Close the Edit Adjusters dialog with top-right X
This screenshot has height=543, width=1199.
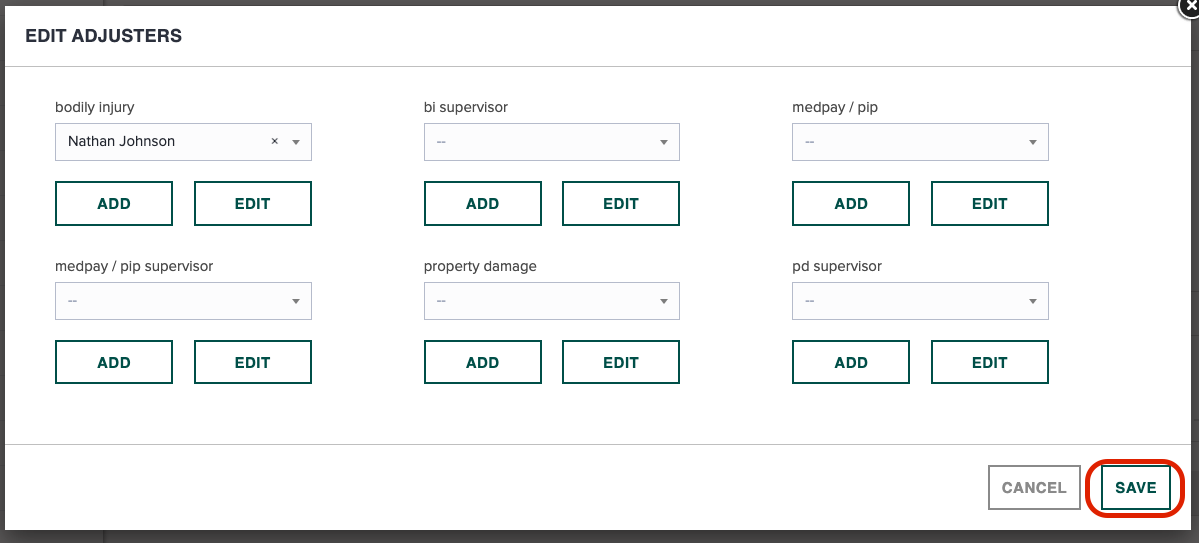[1191, 4]
